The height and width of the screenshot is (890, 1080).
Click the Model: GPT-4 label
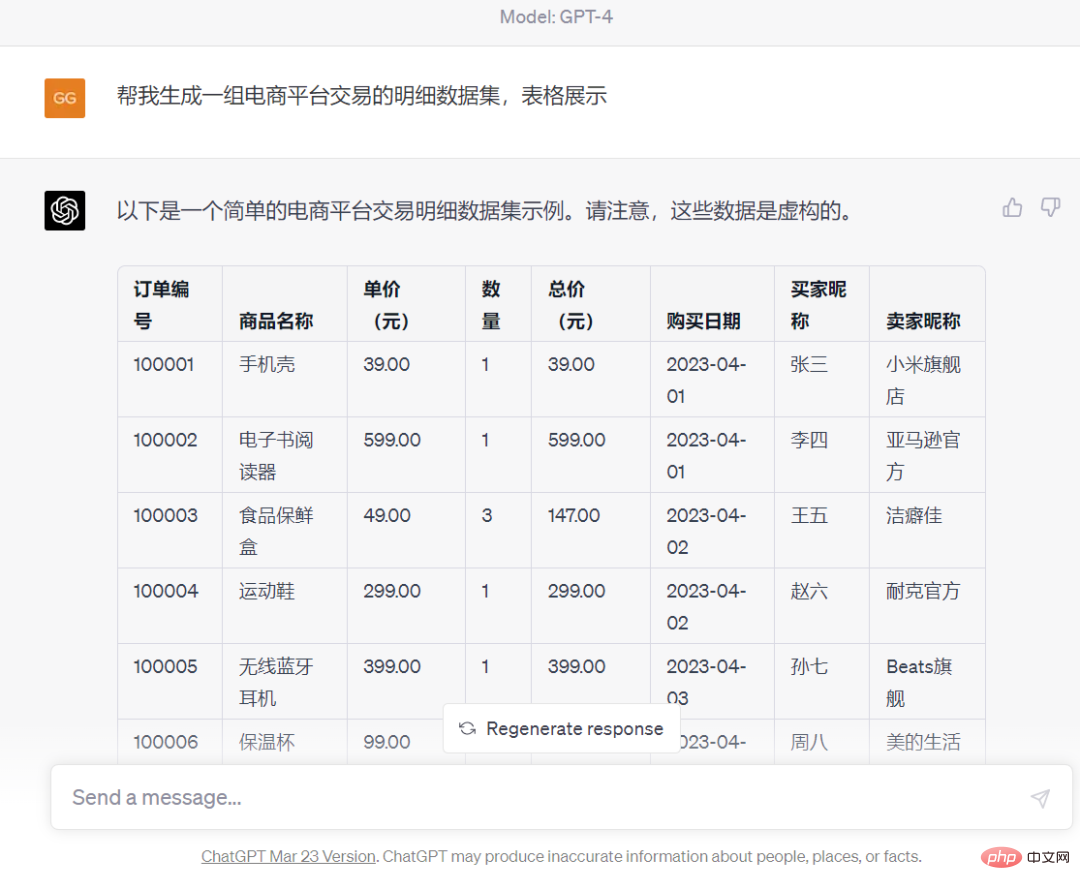tap(556, 17)
